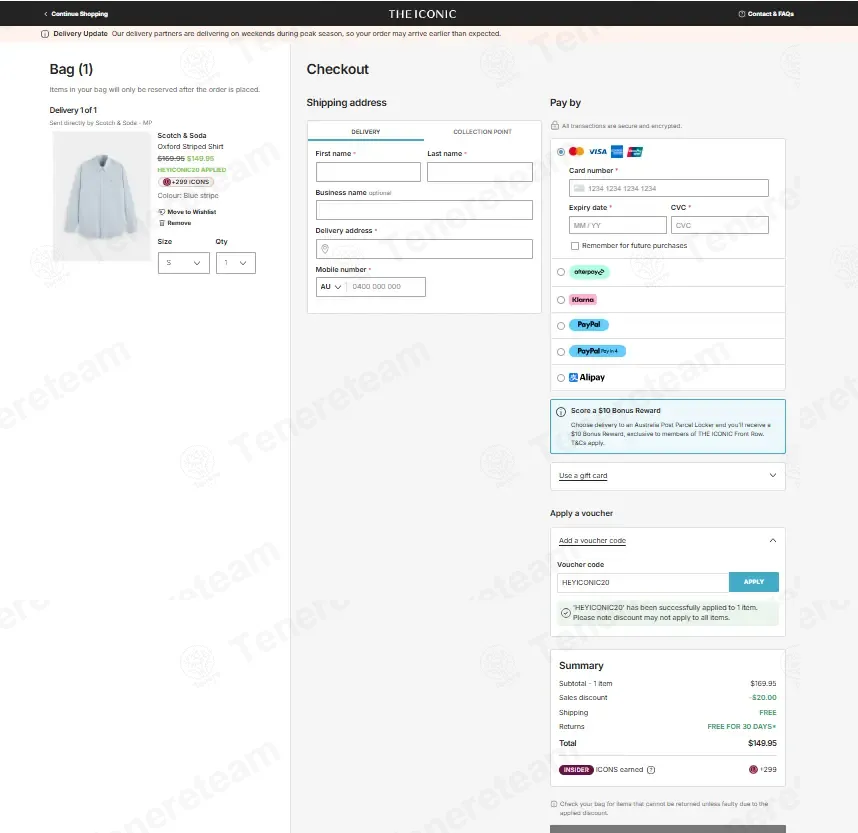
Task: Select the credit card payment radio button
Action: click(x=561, y=152)
